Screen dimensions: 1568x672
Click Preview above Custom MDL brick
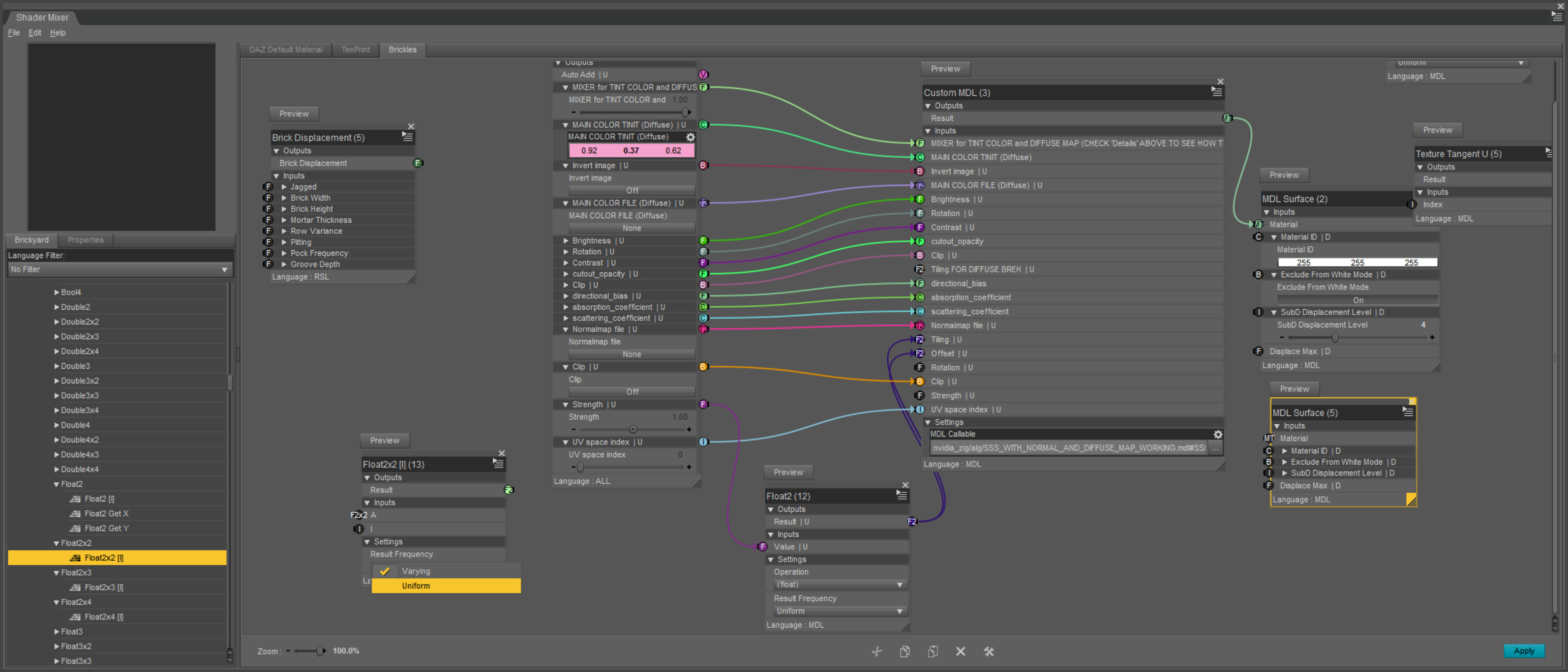pos(945,69)
